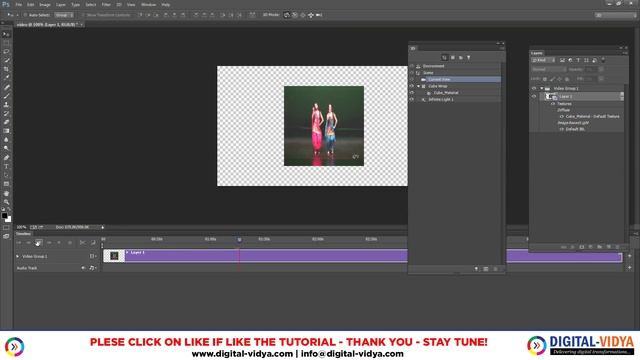Viewport: 640px width, 360px height.
Task: Mute the Audio Track
Action: 83,268
